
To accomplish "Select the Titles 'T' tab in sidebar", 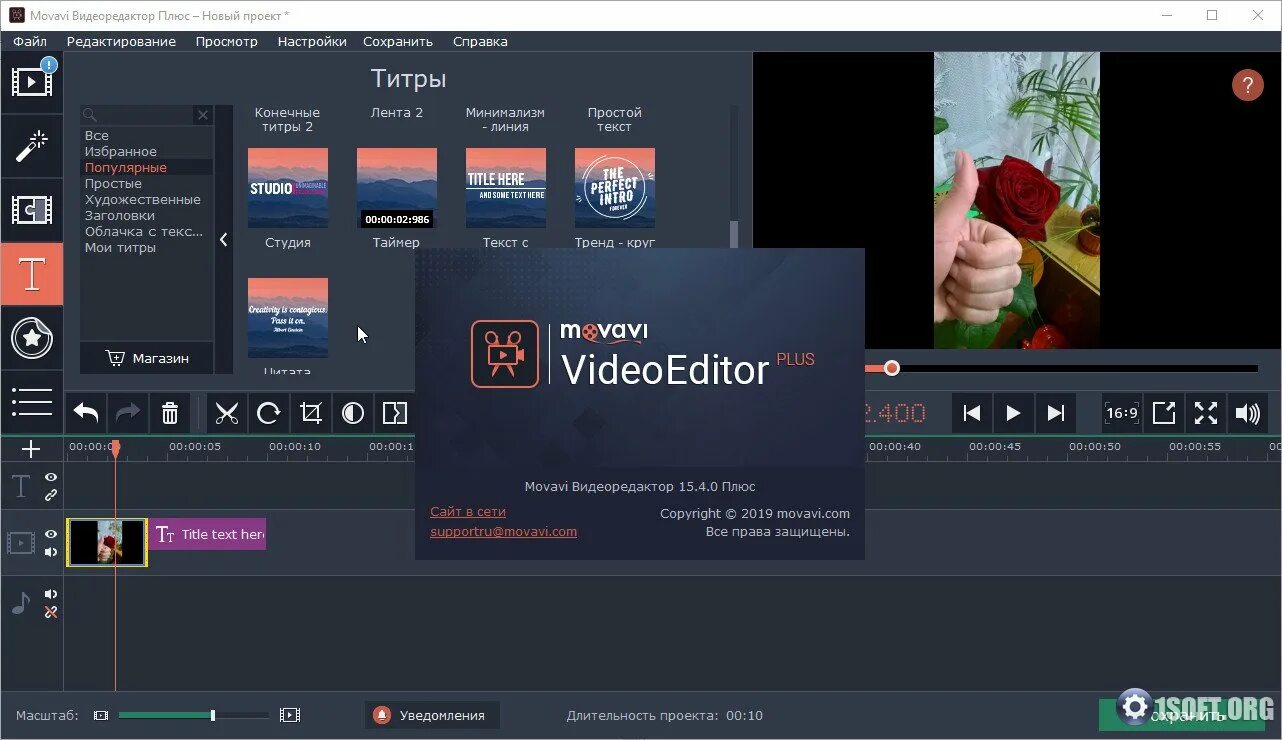I will (x=31, y=274).
